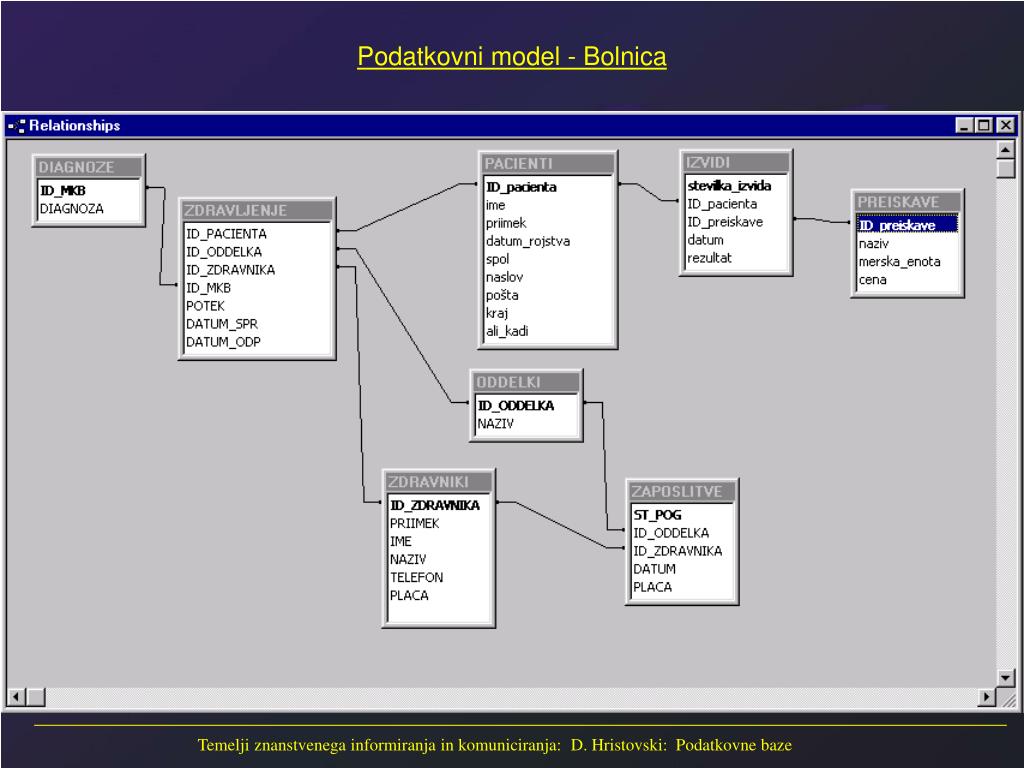1024x768 pixels.
Task: Minimize the Relationships window
Action: (x=964, y=125)
